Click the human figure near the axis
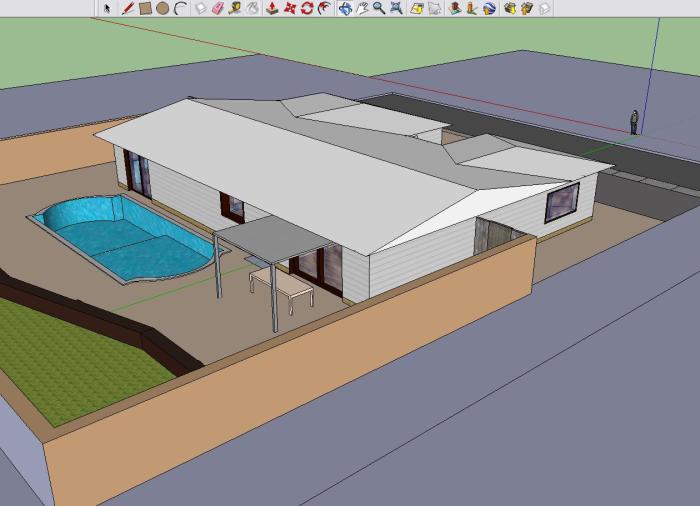Screen dimensions: 700x506 [633, 121]
